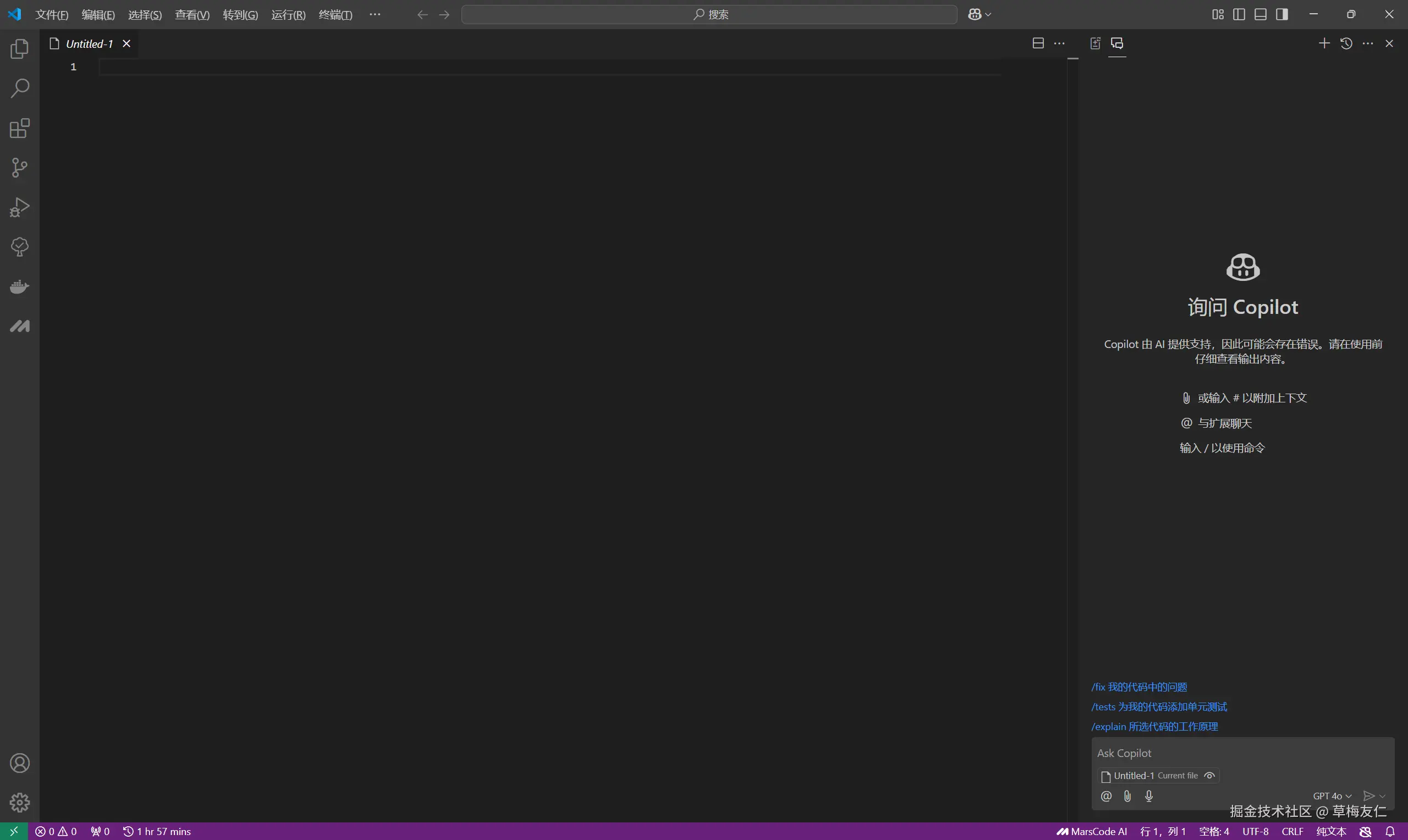
Task: Open the 终端(T) menu
Action: (x=335, y=15)
